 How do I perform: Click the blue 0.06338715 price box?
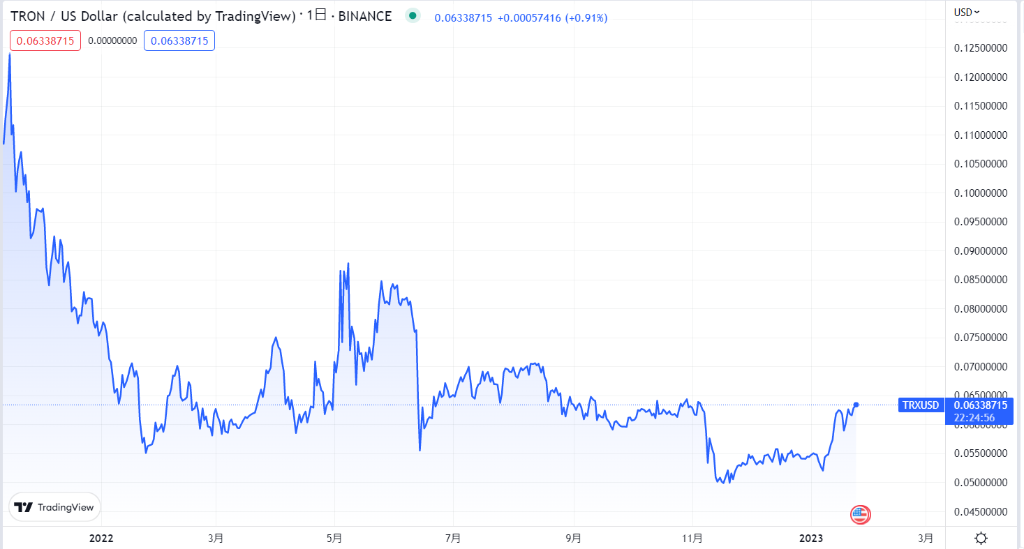click(x=180, y=40)
